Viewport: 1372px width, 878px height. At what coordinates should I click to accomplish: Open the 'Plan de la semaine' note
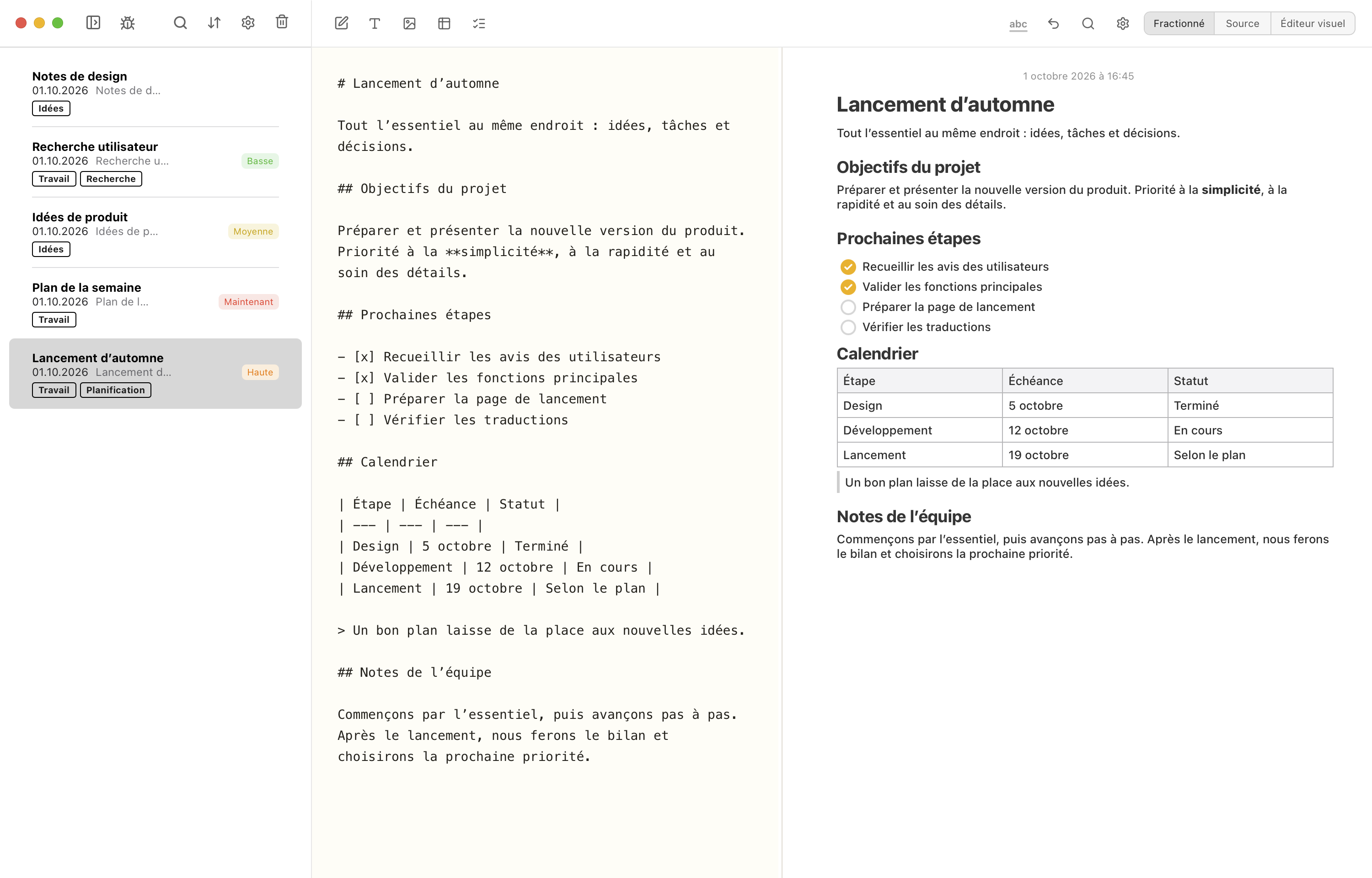point(155,303)
